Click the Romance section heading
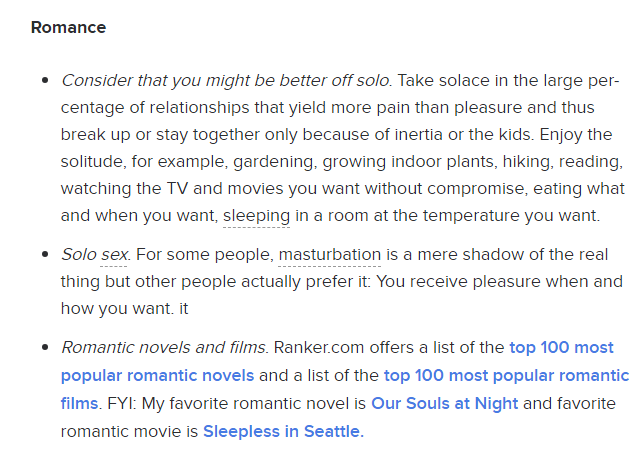Viewport: 640px width, 468px height. pos(68,28)
